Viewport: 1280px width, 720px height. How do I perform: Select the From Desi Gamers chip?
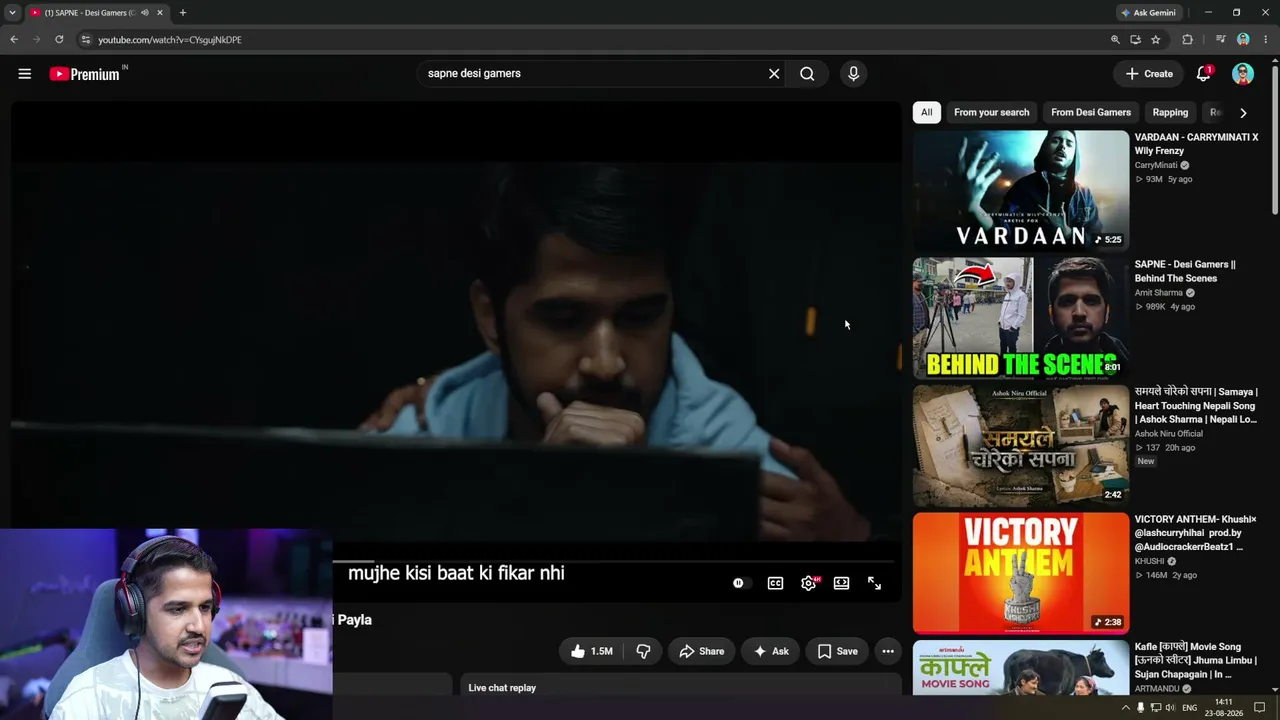[1091, 113]
